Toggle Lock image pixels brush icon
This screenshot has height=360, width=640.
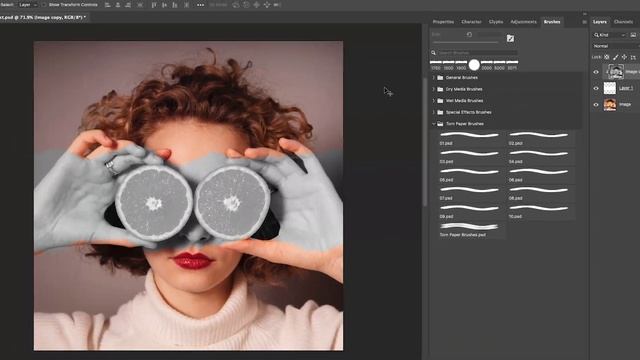point(616,57)
